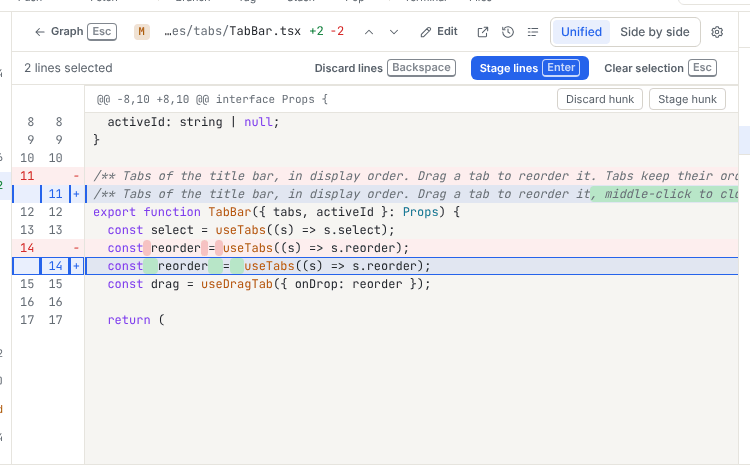Viewport: 750px width, 476px height.
Task: Click the +2 additions count
Action: pyautogui.click(x=316, y=32)
